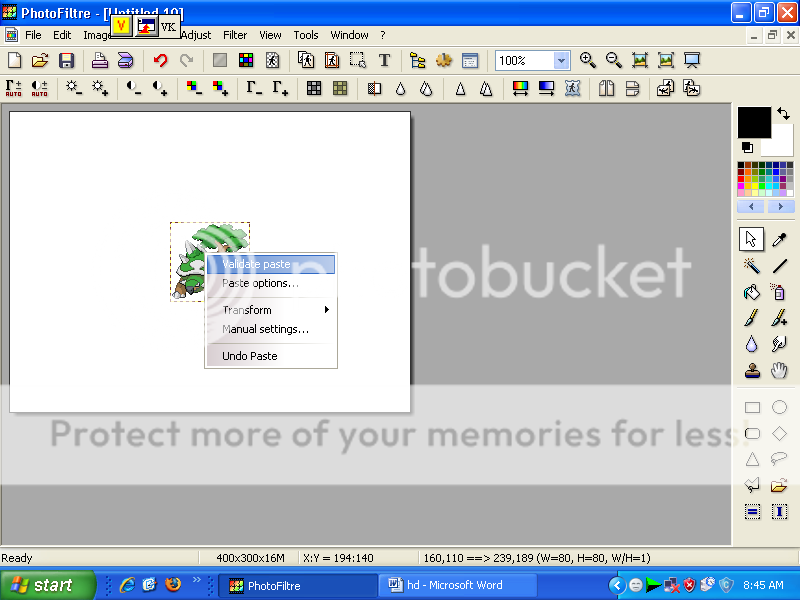This screenshot has height=600, width=800.
Task: Select the Clone stamp tool
Action: point(752,370)
